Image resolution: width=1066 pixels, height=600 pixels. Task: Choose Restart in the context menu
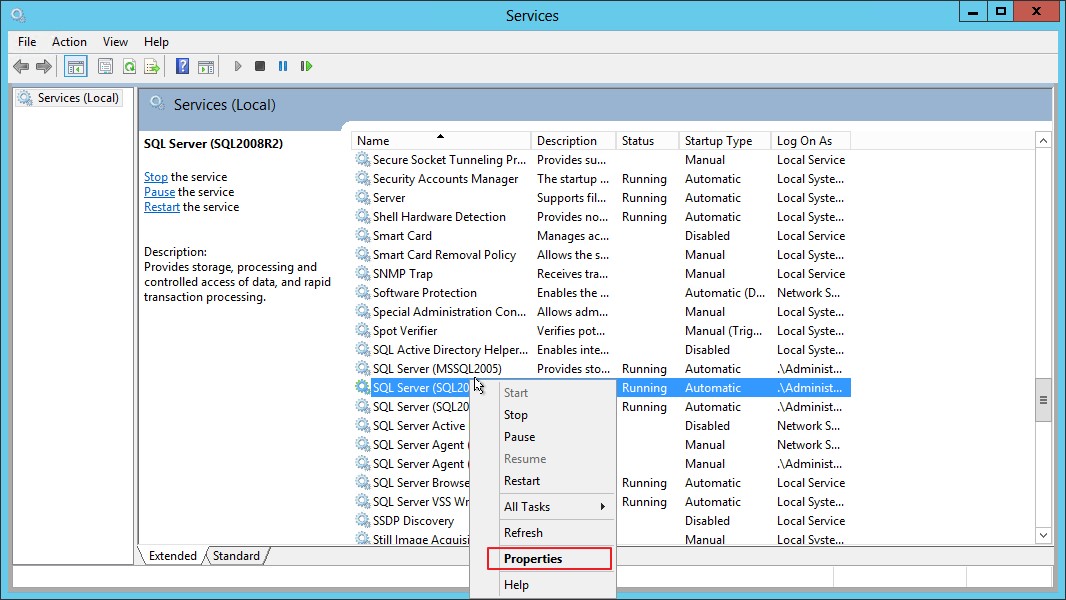pos(543,480)
